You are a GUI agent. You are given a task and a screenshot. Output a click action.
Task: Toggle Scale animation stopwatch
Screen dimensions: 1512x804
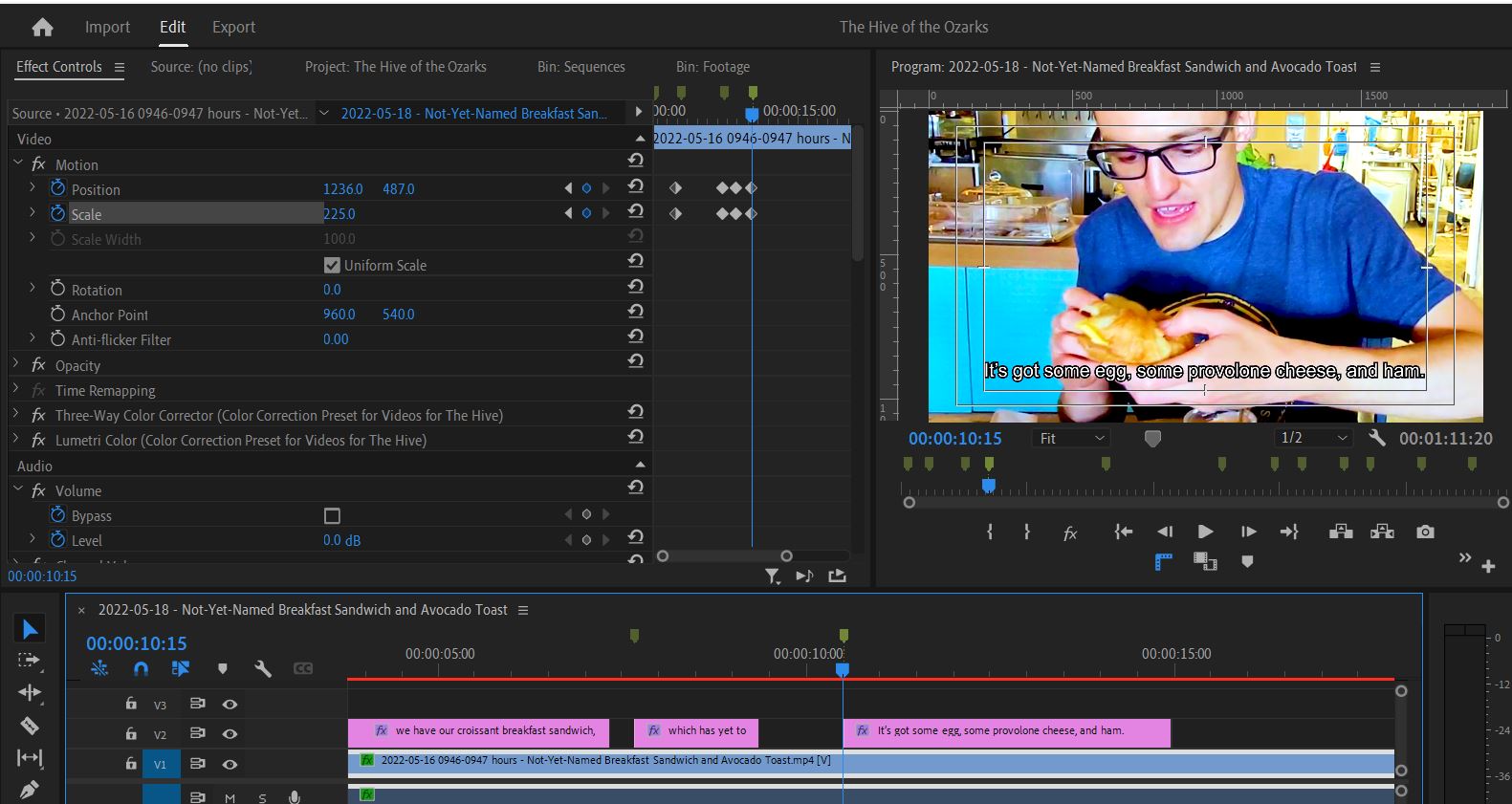pyautogui.click(x=58, y=213)
